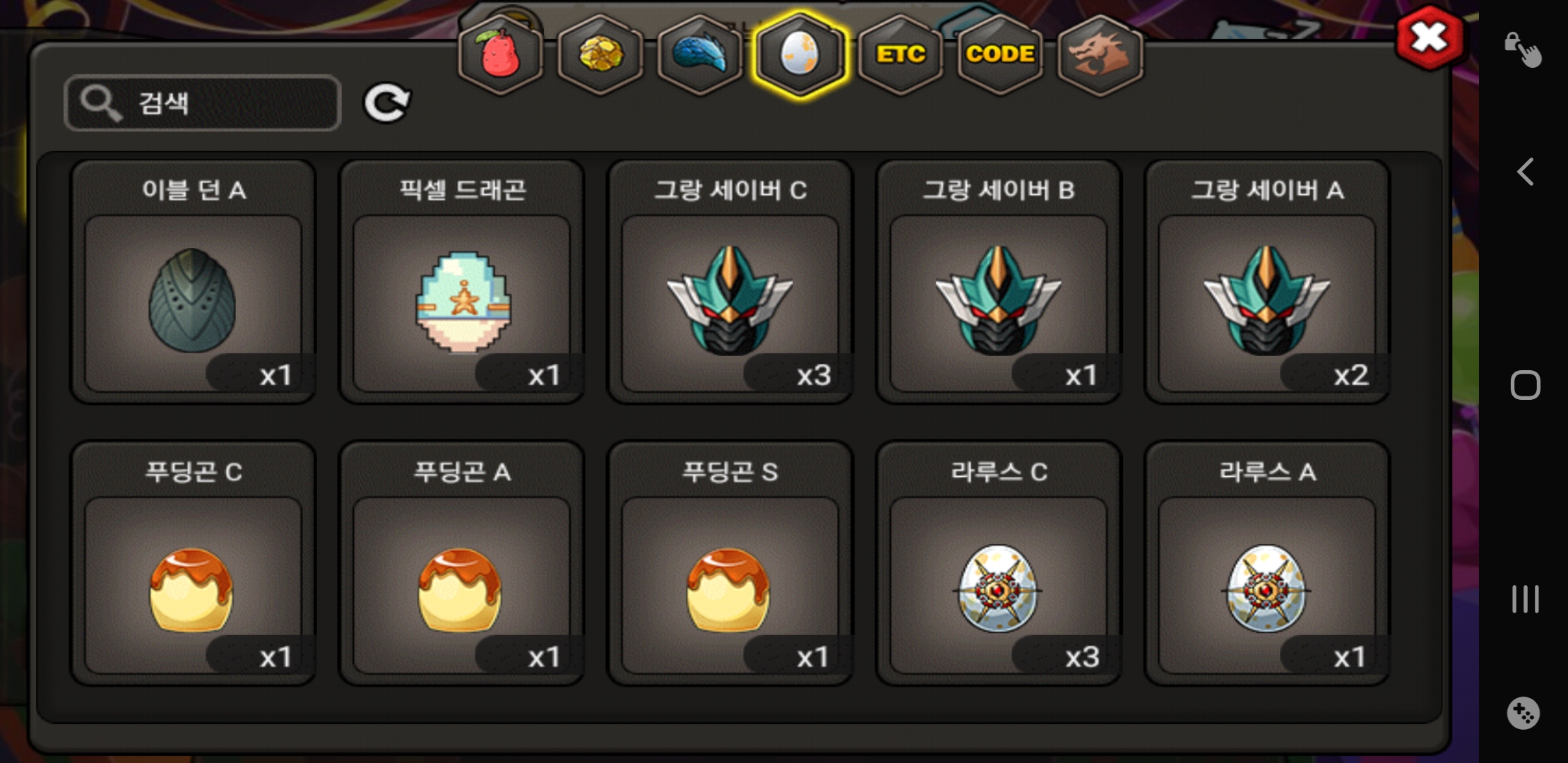
Task: Click the refresh arrow beside search
Action: (386, 103)
